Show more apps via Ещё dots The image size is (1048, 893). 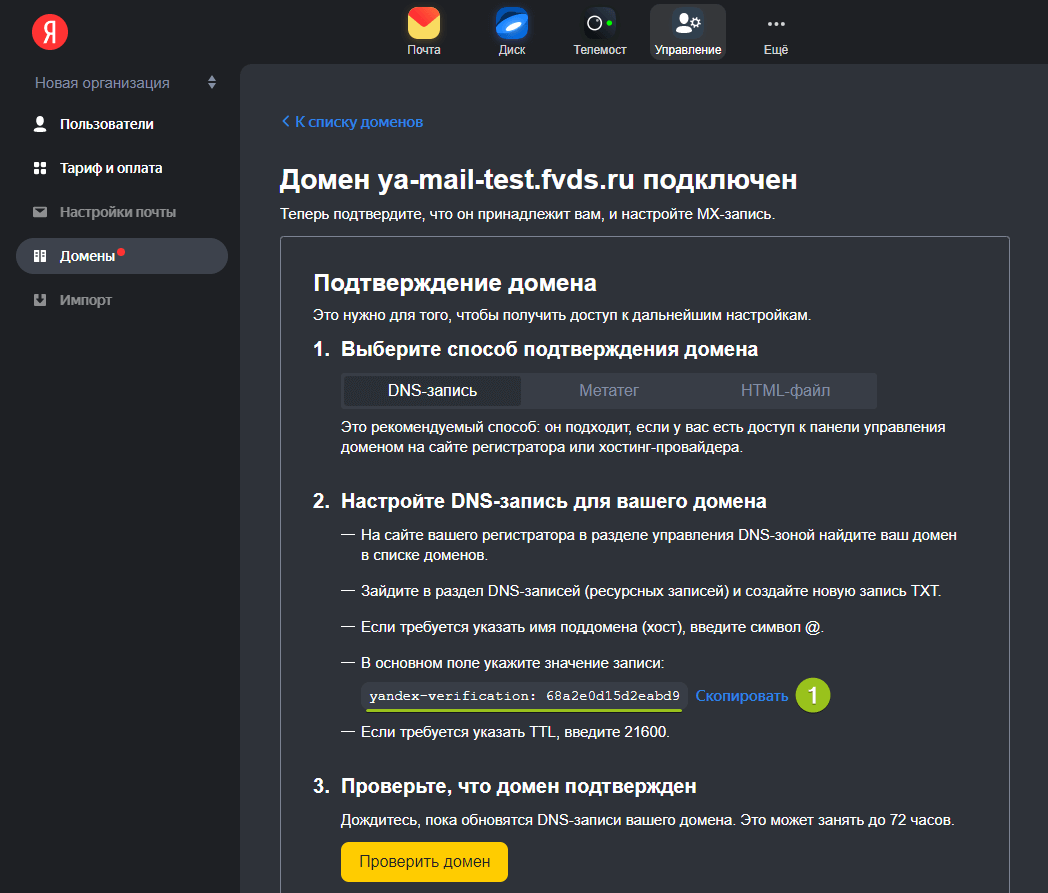point(776,24)
